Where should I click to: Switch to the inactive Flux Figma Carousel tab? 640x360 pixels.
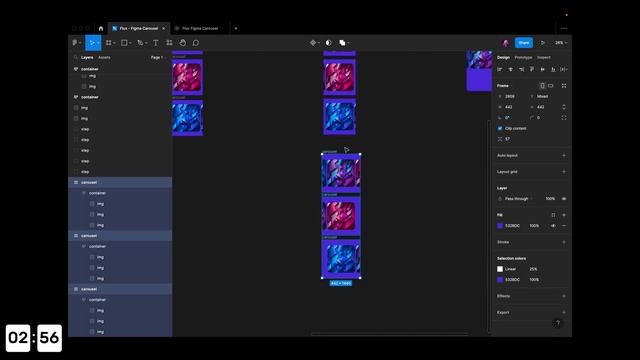coord(200,28)
